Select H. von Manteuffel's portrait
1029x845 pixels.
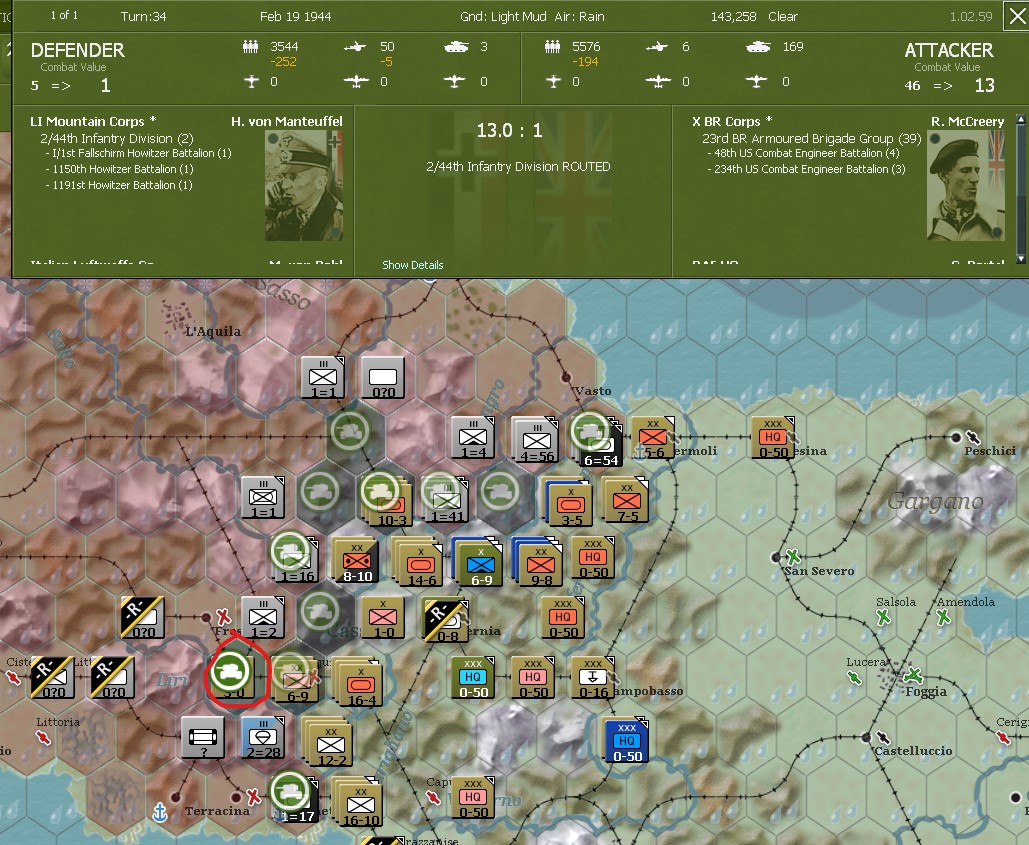pyautogui.click(x=304, y=186)
